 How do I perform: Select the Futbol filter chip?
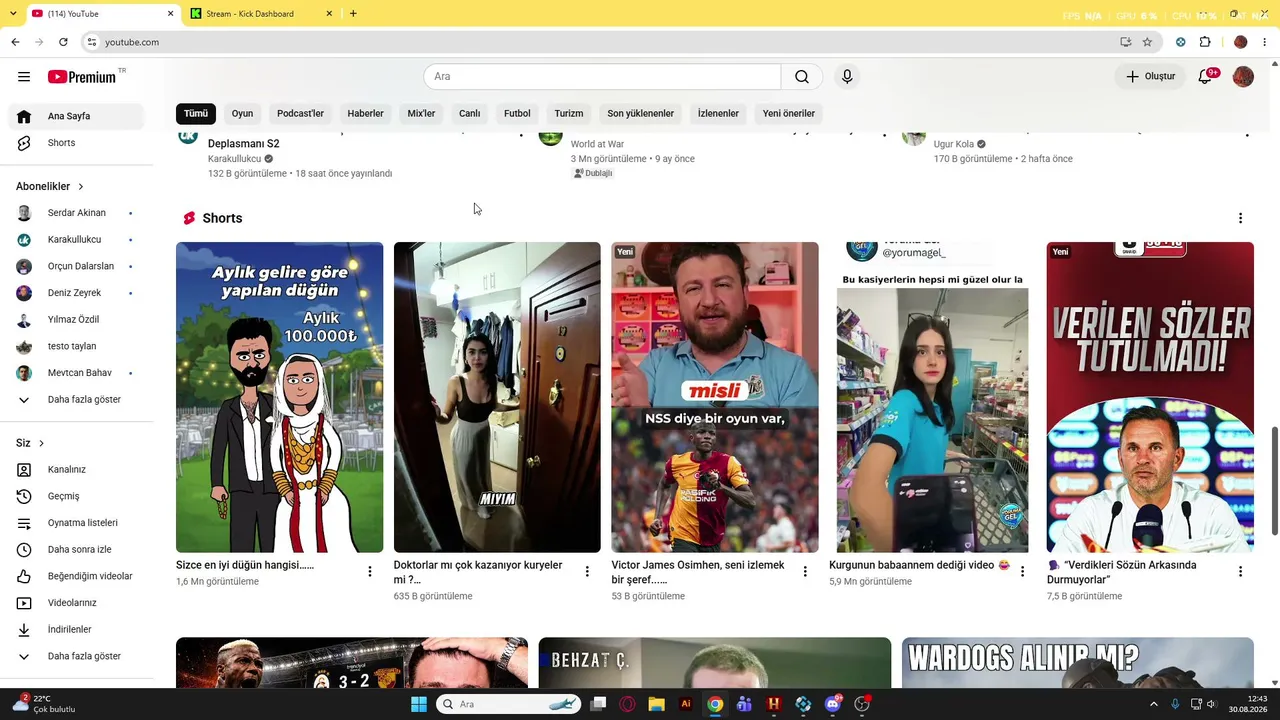pos(517,114)
